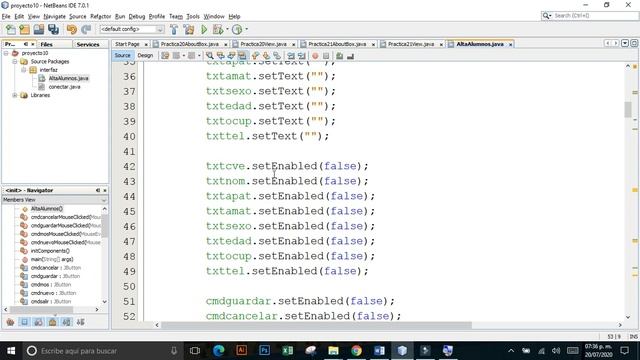The image size is (640, 360).
Task: Open the Tools menu
Action: 193,16
